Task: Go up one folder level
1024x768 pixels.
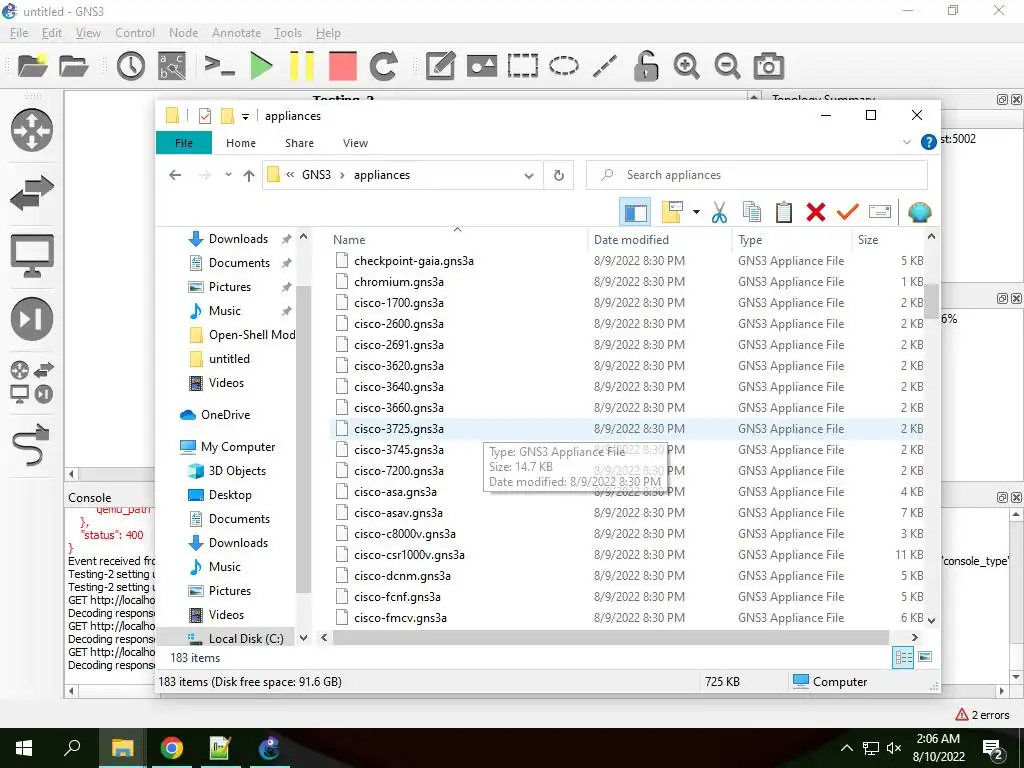Action: tap(249, 175)
